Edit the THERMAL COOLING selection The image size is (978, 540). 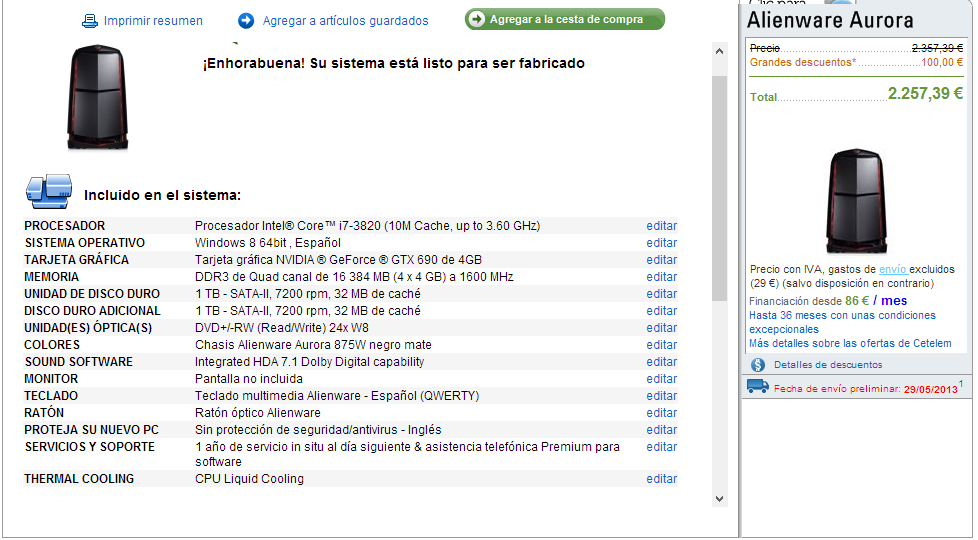pyautogui.click(x=662, y=478)
